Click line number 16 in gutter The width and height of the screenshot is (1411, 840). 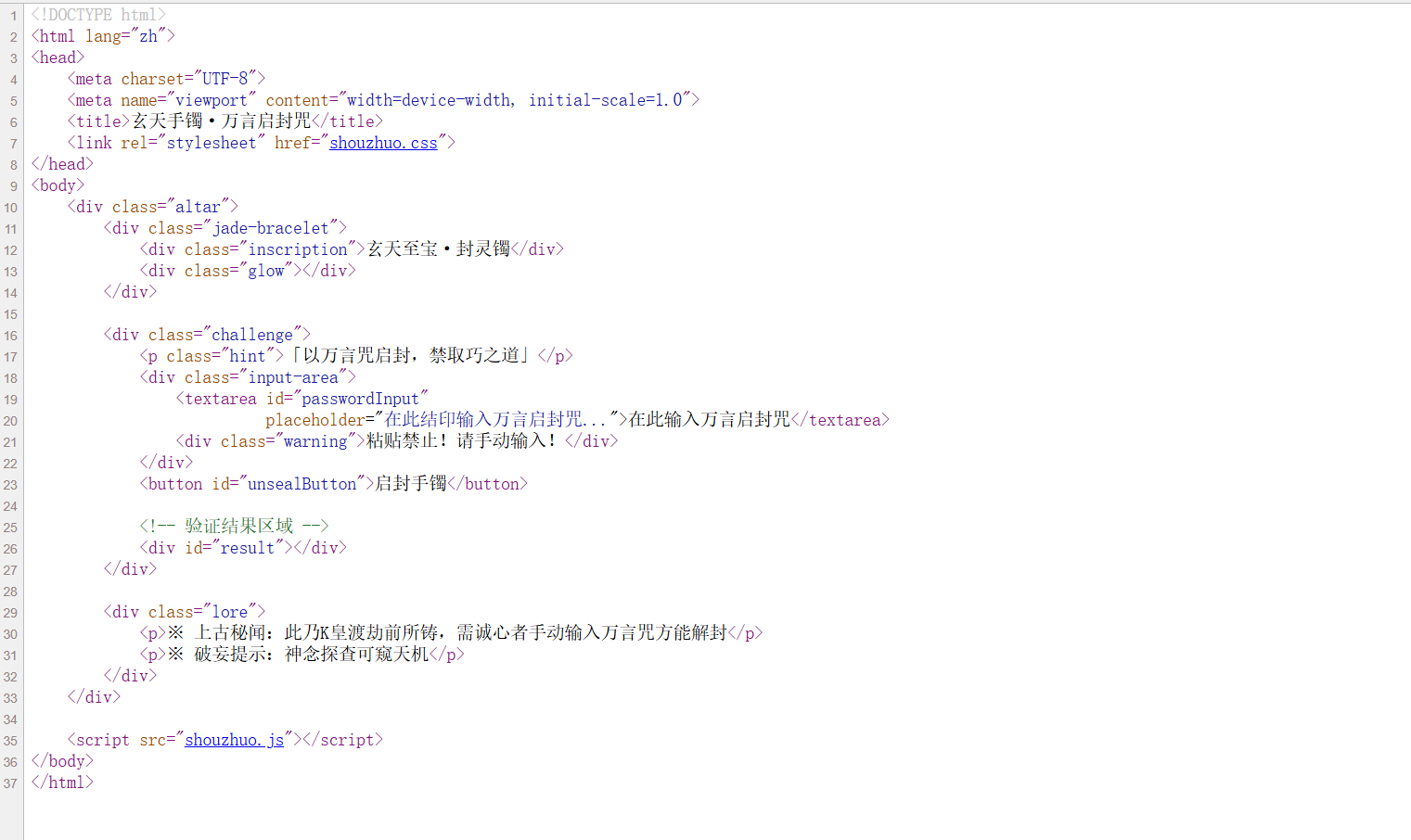click(x=10, y=336)
